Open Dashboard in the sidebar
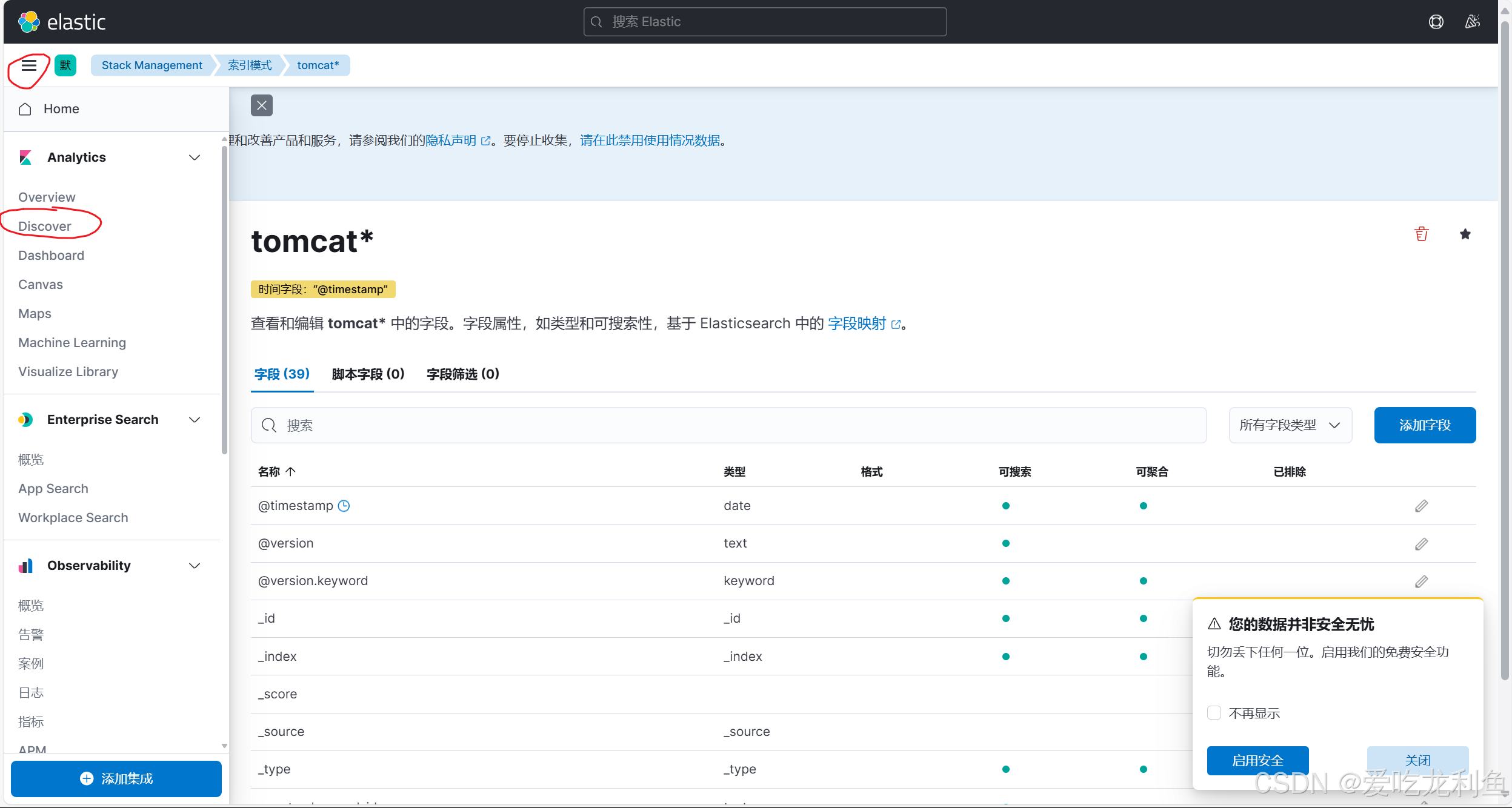This screenshot has height=808, width=1512. click(52, 256)
